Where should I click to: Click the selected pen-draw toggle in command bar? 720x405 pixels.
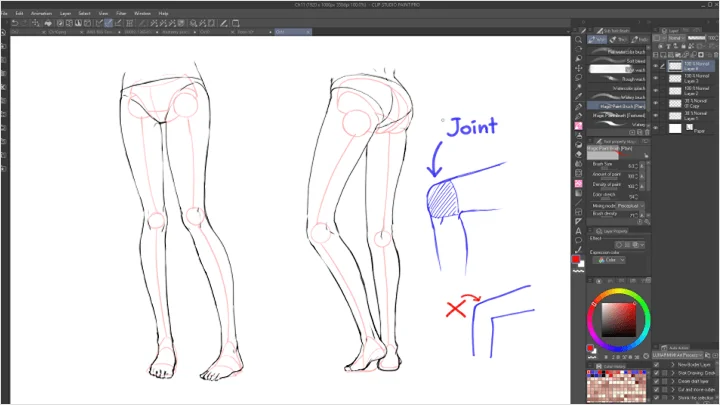[108, 23]
